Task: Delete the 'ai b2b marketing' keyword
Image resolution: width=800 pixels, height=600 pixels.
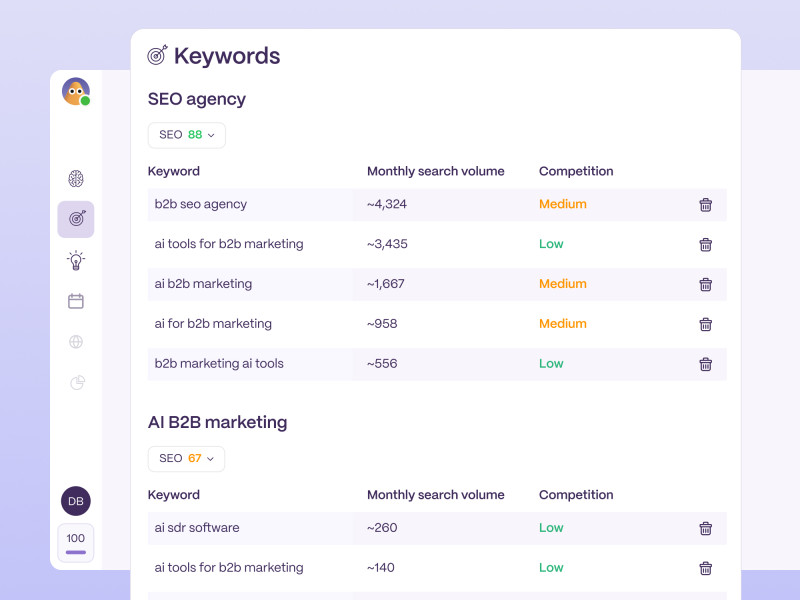Action: pos(706,284)
